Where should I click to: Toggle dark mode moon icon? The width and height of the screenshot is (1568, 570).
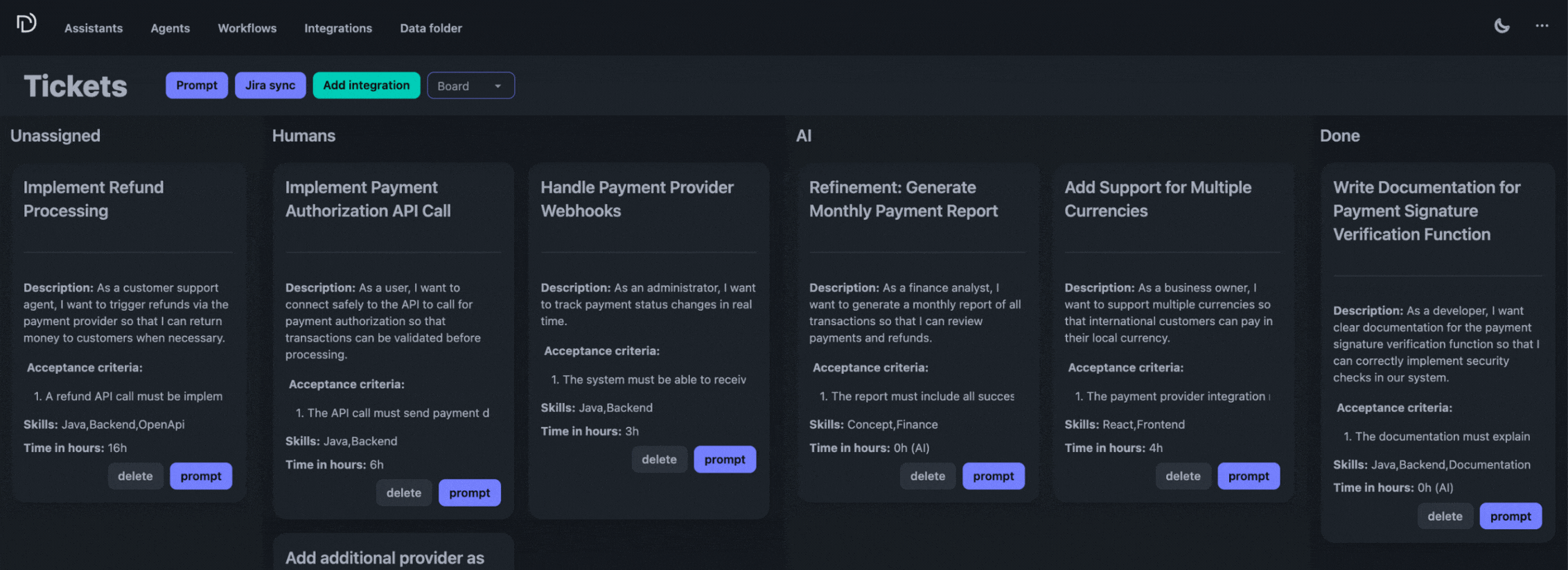(x=1501, y=26)
